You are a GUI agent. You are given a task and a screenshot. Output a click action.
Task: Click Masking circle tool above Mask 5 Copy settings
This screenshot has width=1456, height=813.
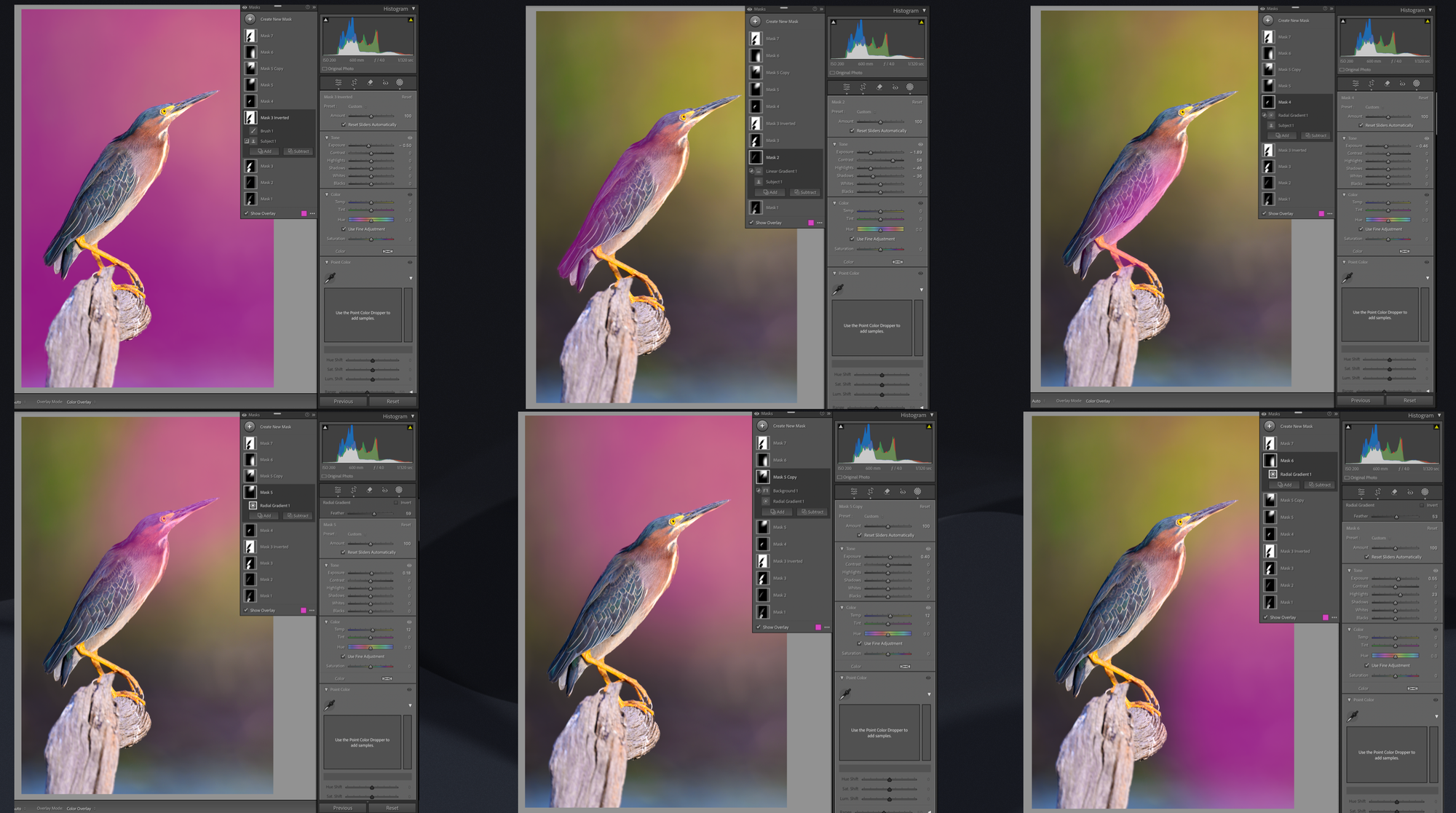[x=917, y=491]
